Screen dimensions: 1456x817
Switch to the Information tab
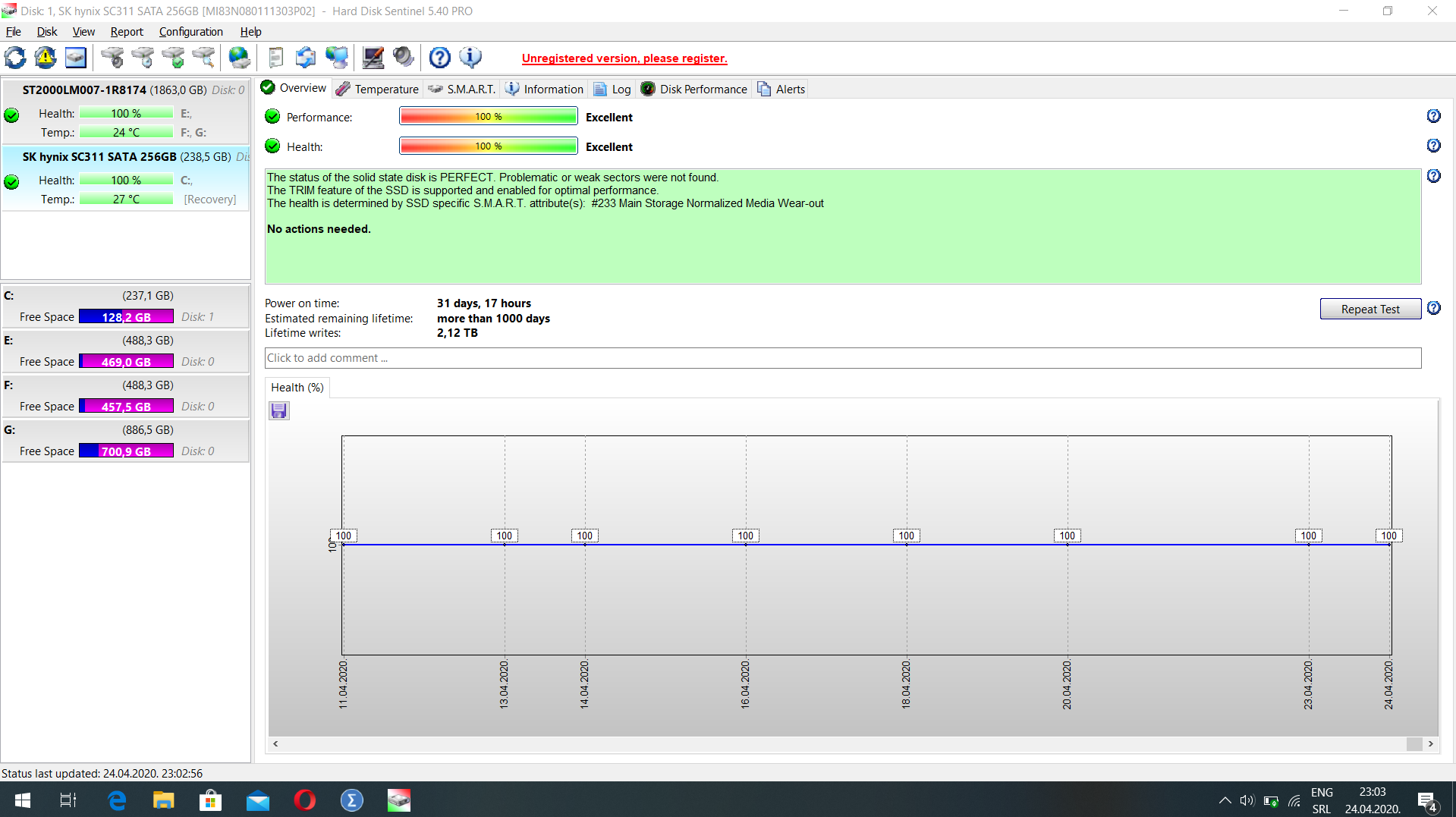click(545, 90)
